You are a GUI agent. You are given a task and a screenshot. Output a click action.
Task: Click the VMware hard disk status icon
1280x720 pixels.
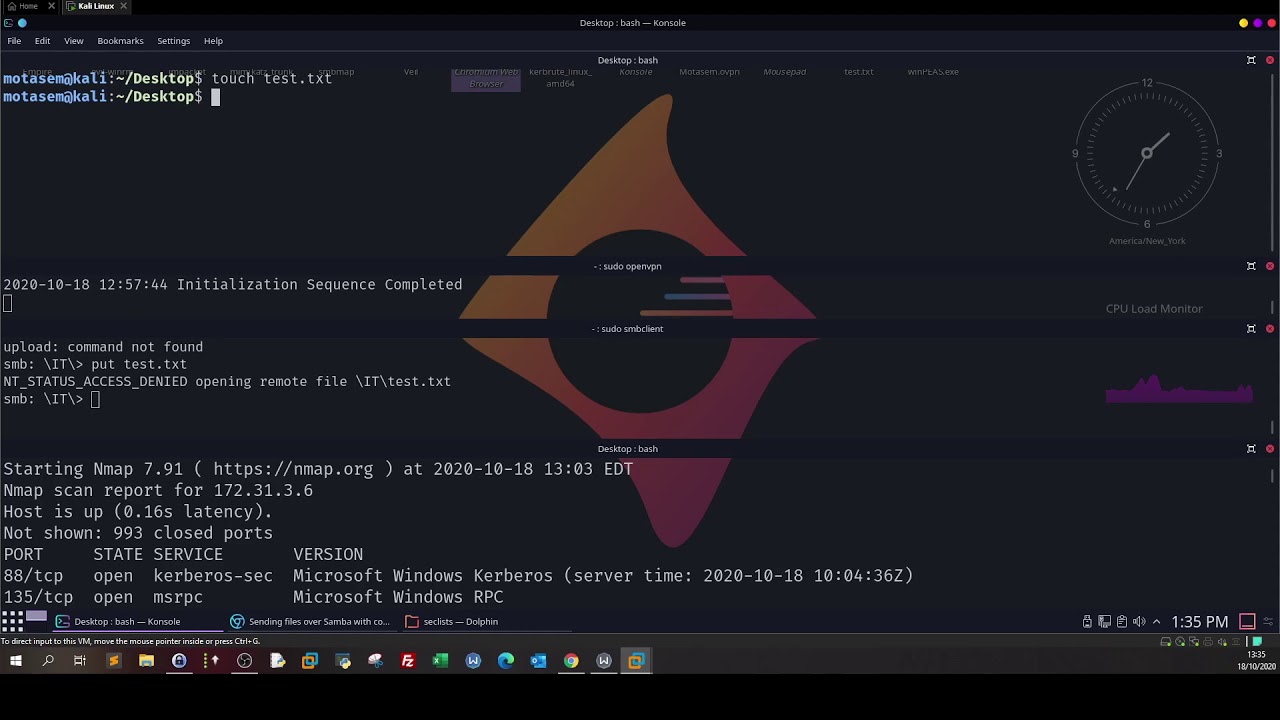pos(1166,641)
